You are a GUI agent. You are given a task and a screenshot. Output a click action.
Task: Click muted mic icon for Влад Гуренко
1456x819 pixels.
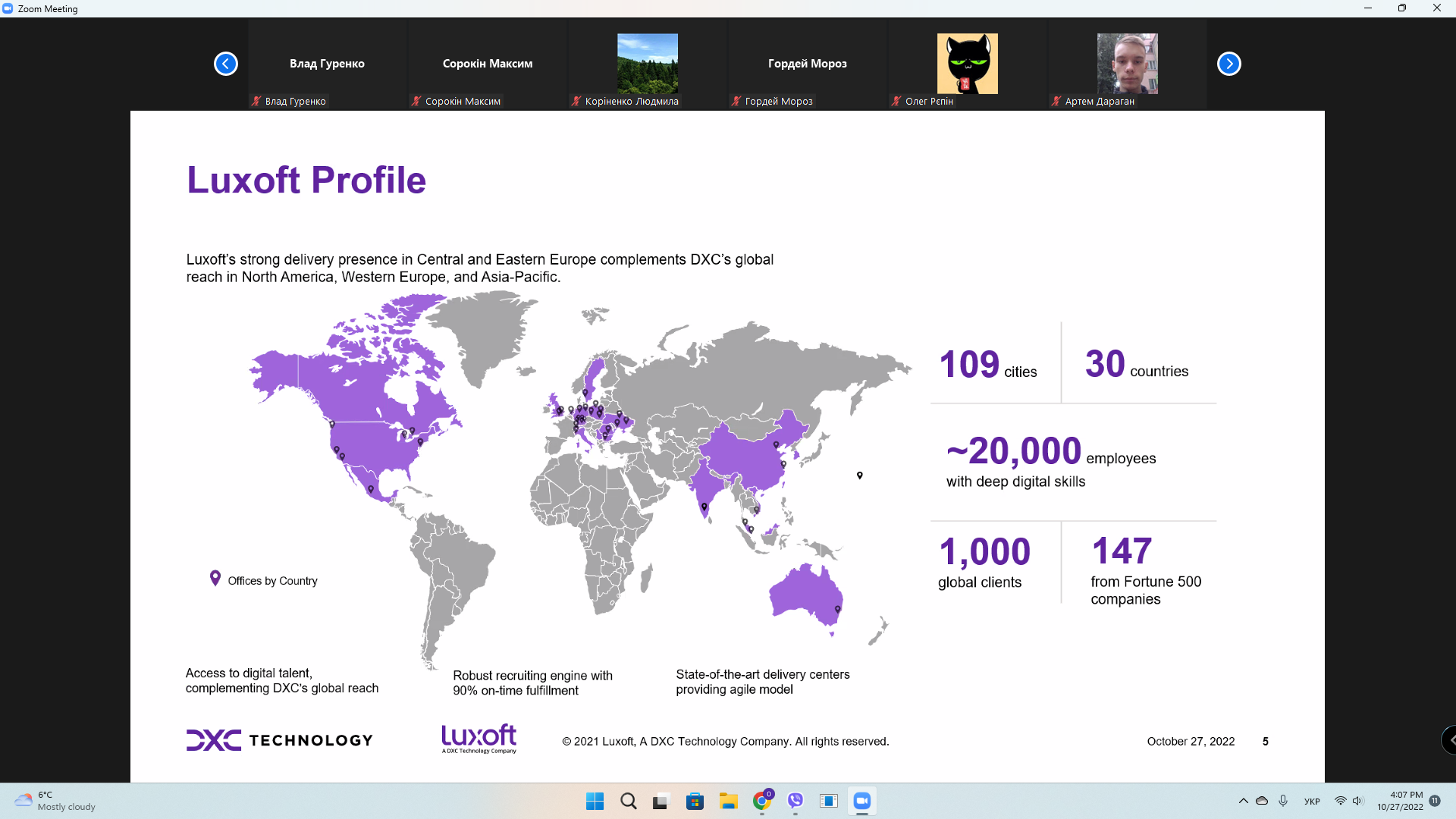pos(256,101)
